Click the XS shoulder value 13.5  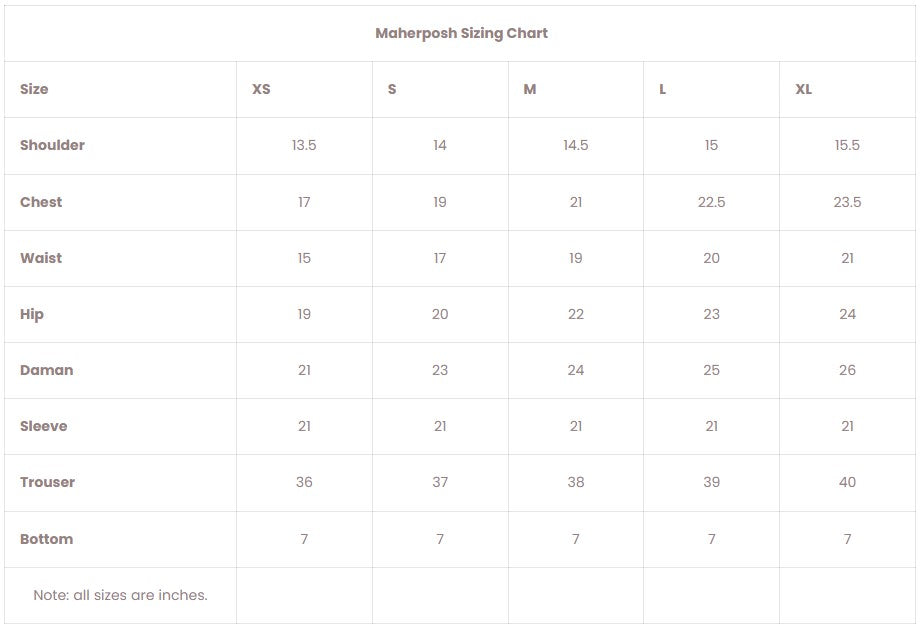click(304, 145)
